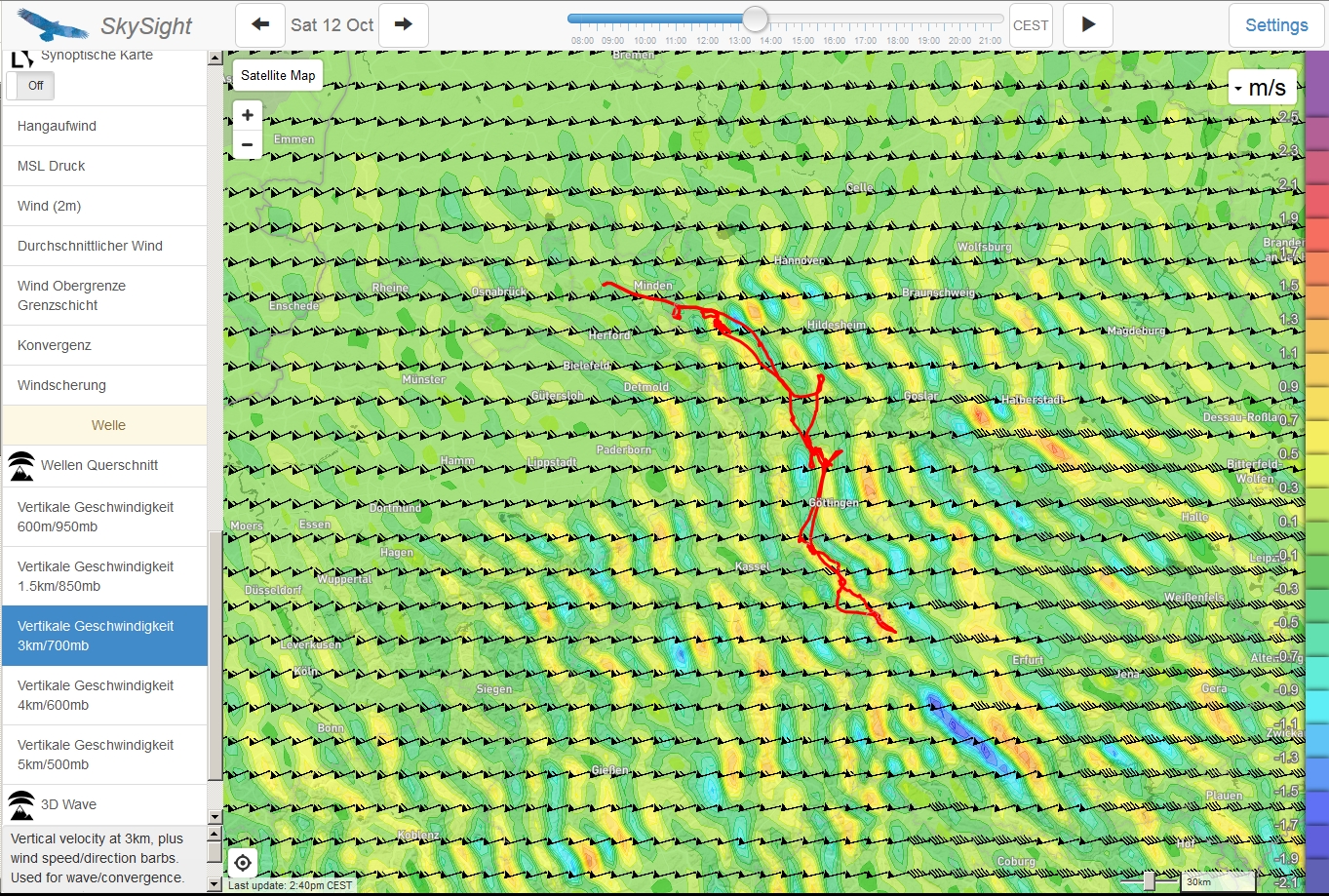The image size is (1329, 896).
Task: Click the locate-me crosshair icon
Action: click(243, 863)
